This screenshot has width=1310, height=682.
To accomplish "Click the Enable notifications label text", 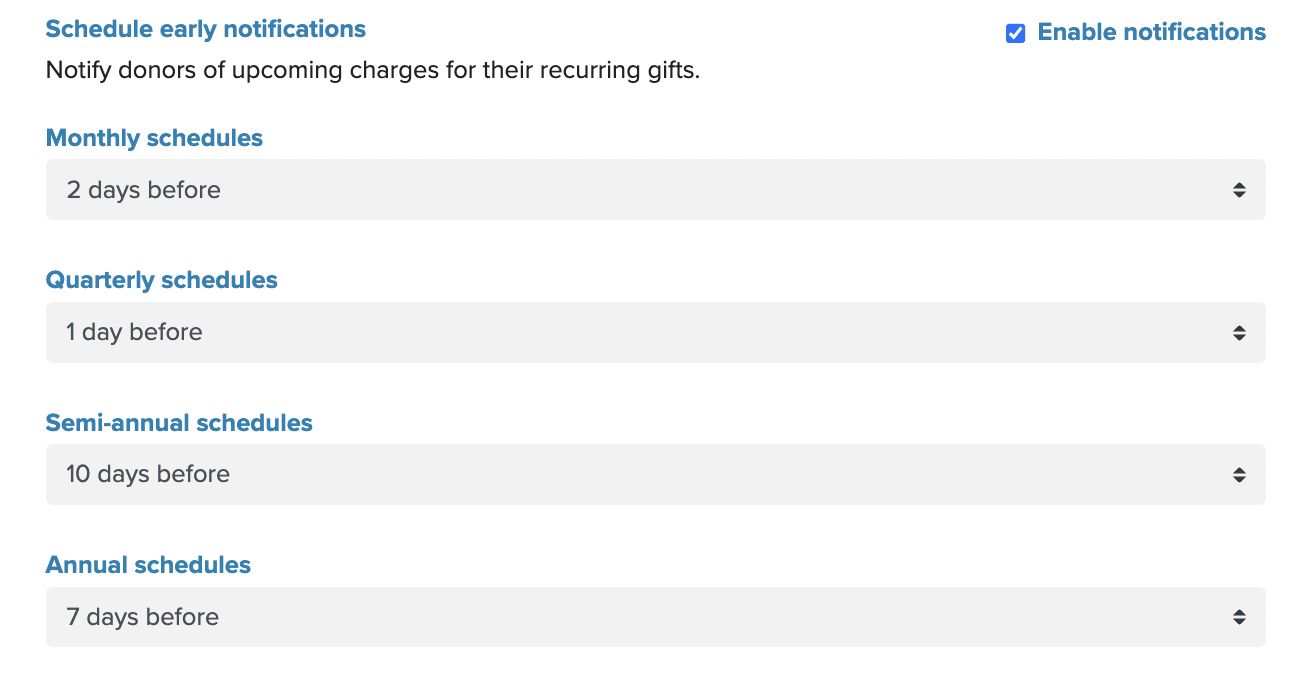I will coord(1151,32).
